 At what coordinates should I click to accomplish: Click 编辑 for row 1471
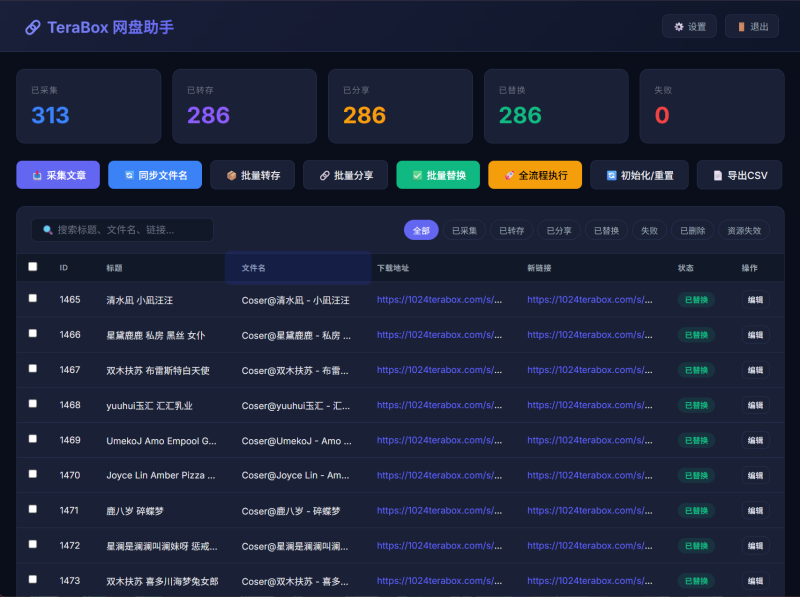coord(756,511)
